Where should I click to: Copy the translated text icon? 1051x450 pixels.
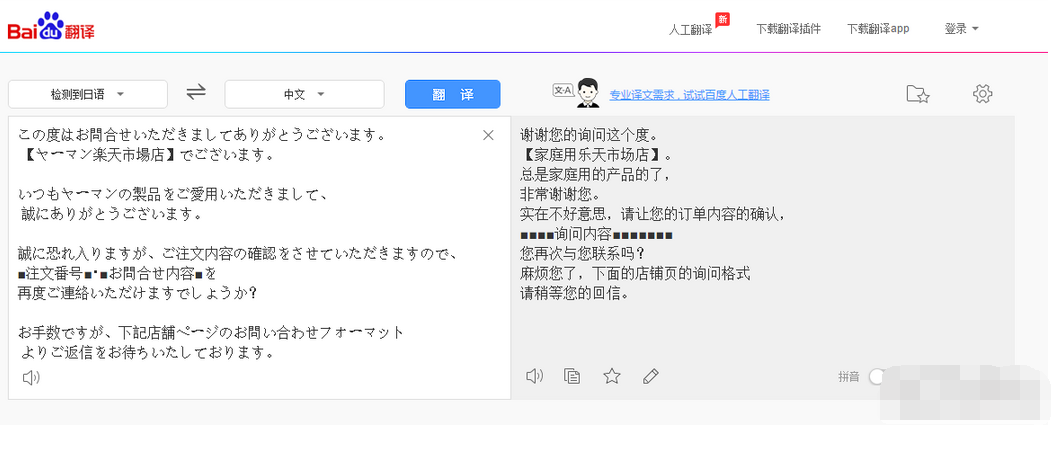click(x=572, y=376)
